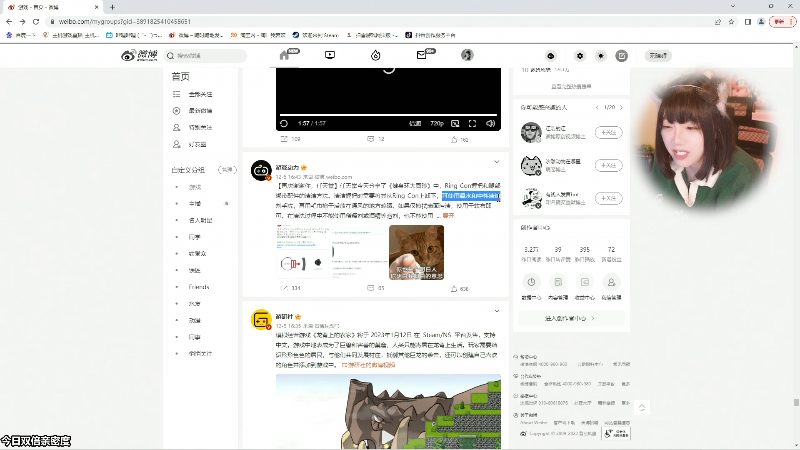Open the messages envelope icon
This screenshot has height=450, width=800.
click(421, 55)
